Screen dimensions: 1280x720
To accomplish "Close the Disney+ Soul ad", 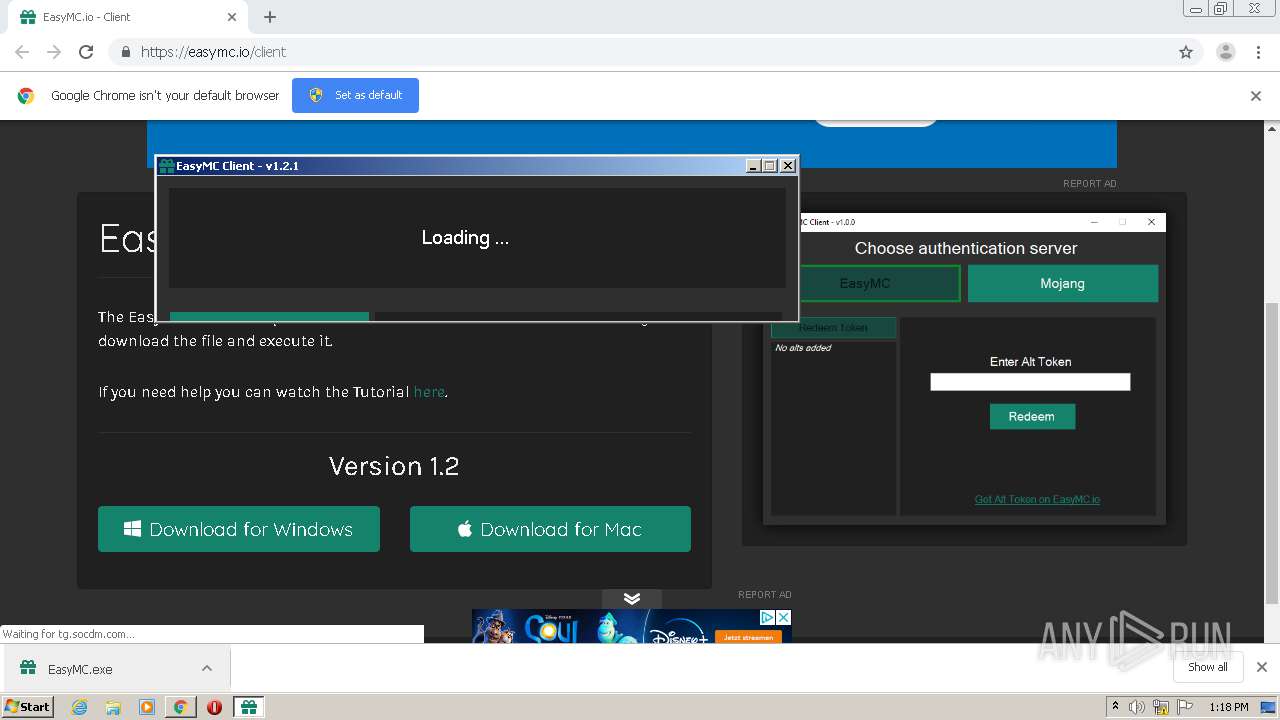I will (x=784, y=618).
